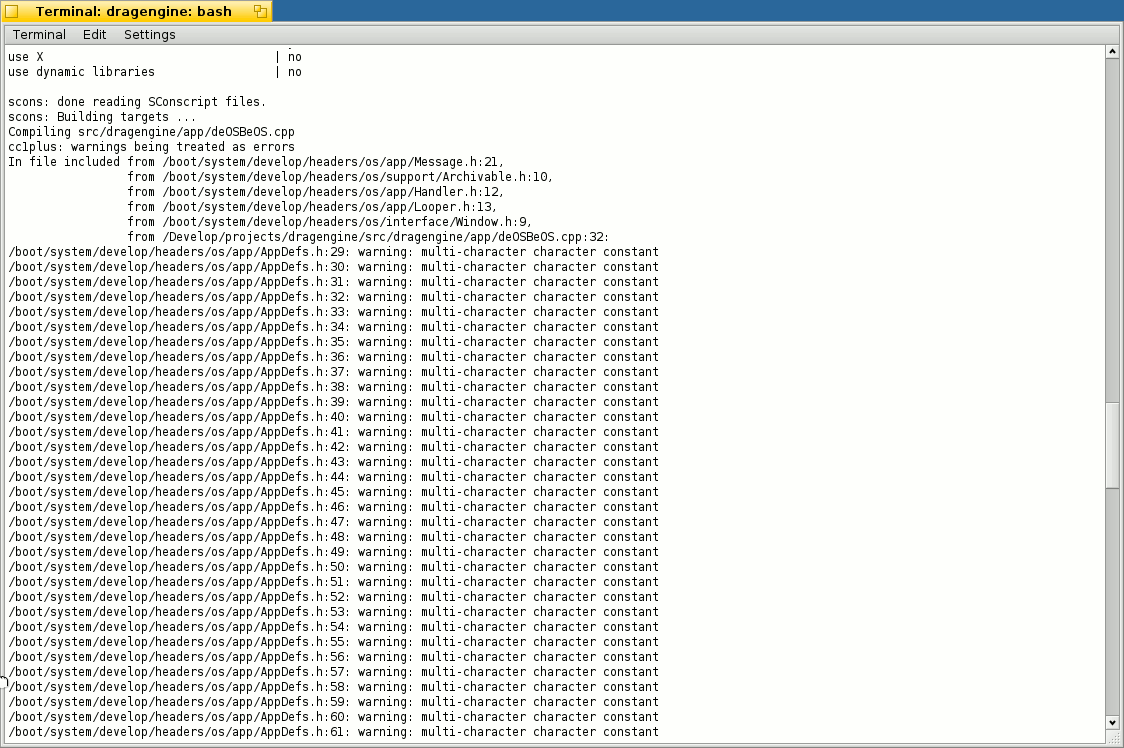Click the vertical scrollbar thumb
Viewport: 1124px width, 748px height.
[1112, 445]
